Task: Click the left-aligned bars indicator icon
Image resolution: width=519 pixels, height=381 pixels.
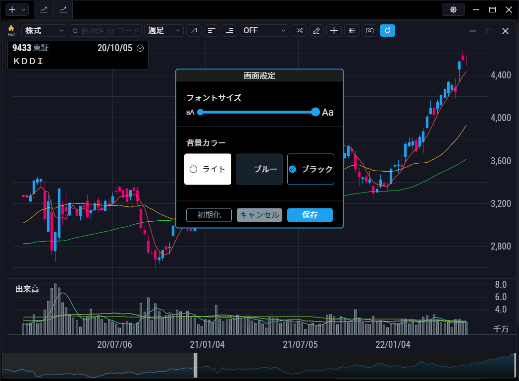Action: pyautogui.click(x=211, y=31)
